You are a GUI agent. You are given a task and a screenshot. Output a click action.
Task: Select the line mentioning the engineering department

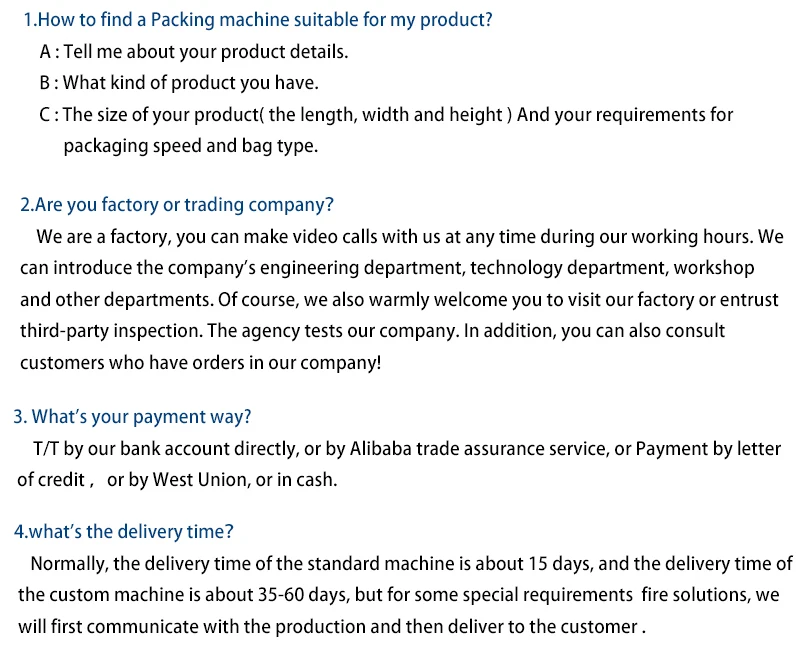coord(387,268)
